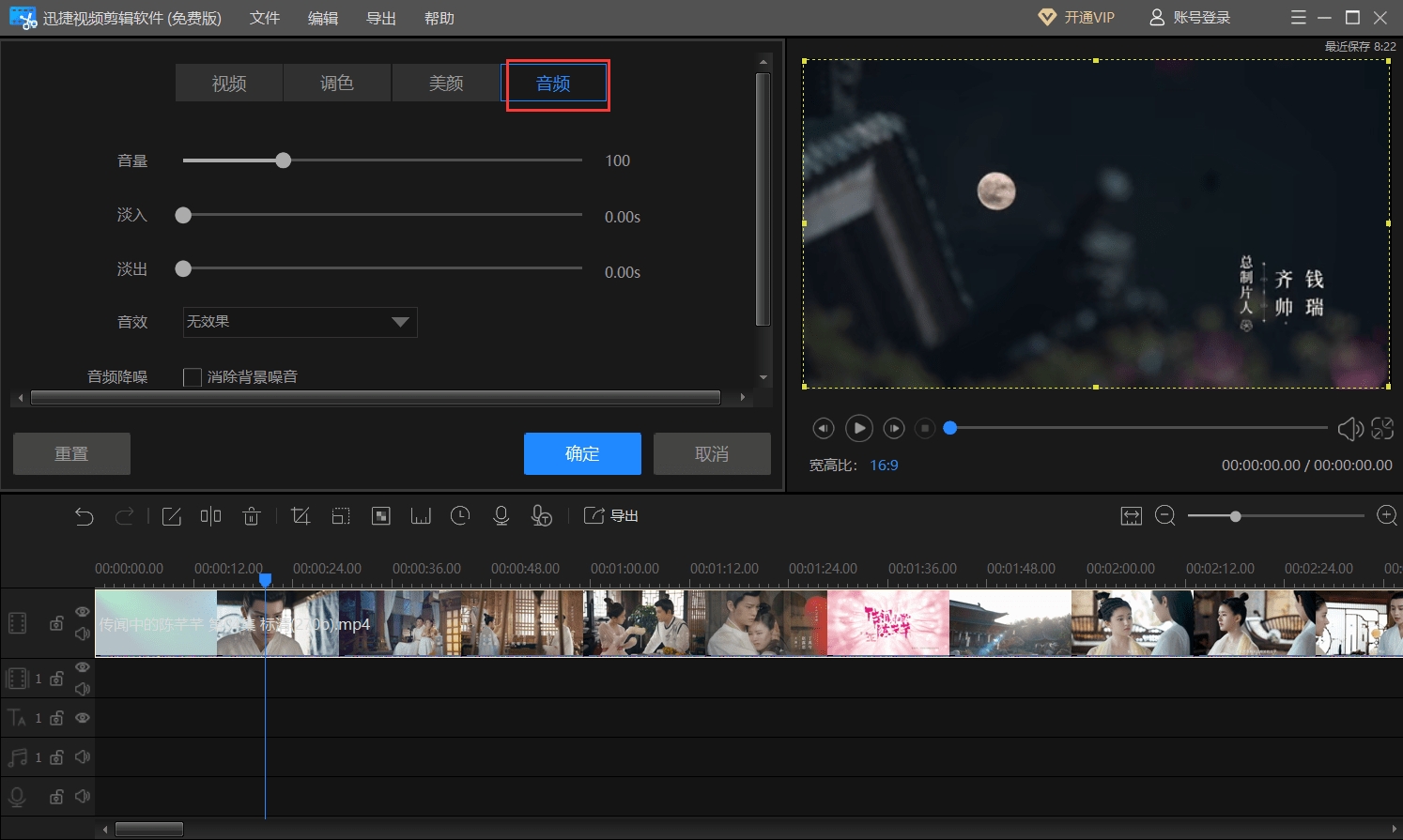Lock the text track 1
Screen dimensions: 1403x840
[56, 718]
